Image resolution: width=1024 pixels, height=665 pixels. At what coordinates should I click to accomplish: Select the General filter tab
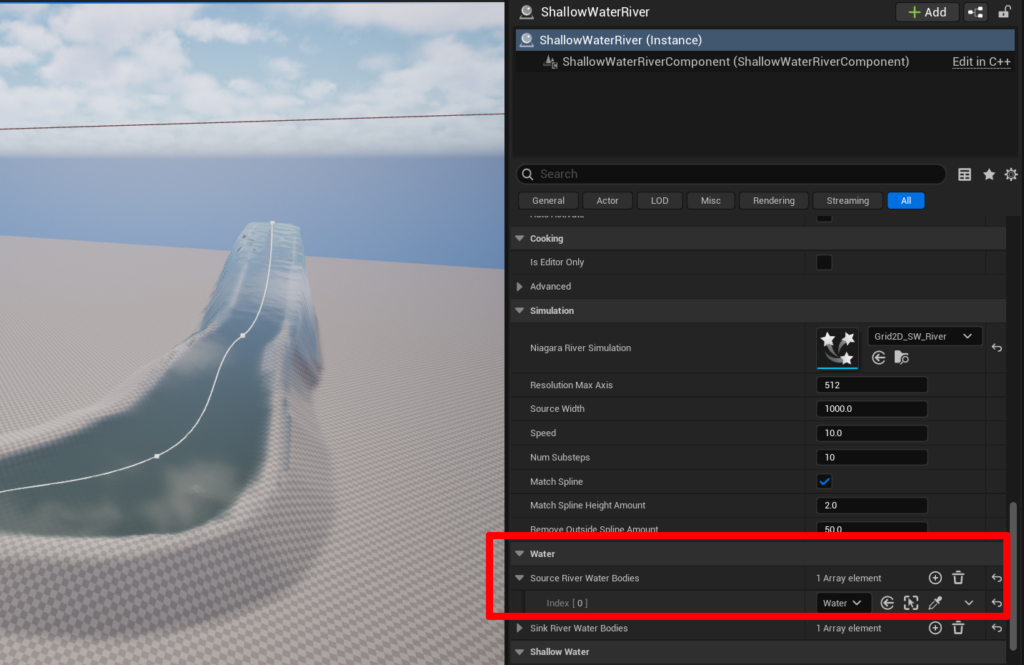pos(548,201)
